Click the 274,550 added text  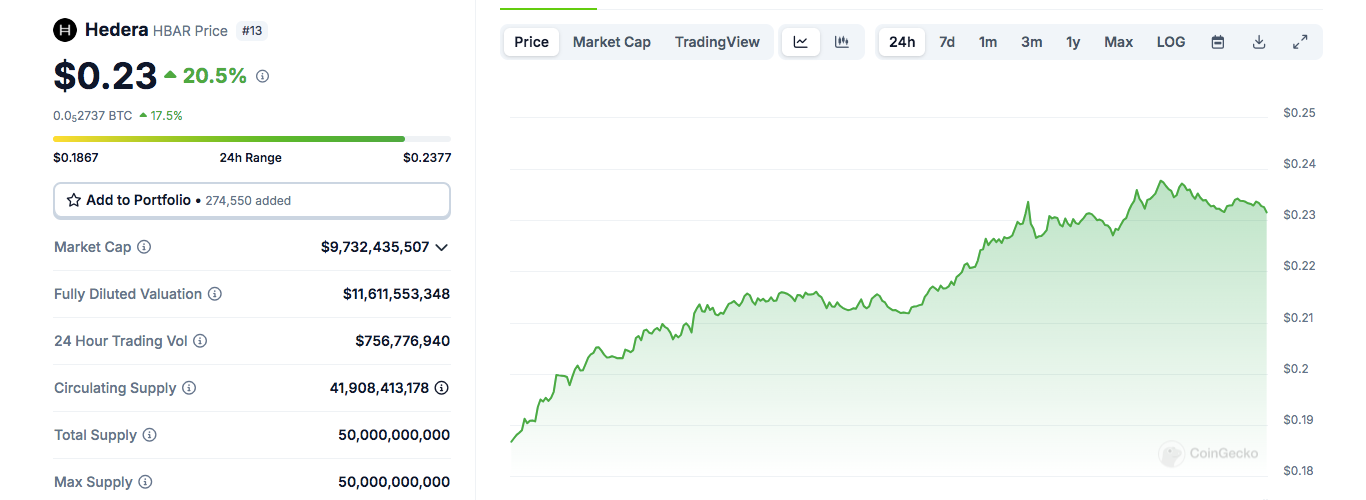point(248,201)
